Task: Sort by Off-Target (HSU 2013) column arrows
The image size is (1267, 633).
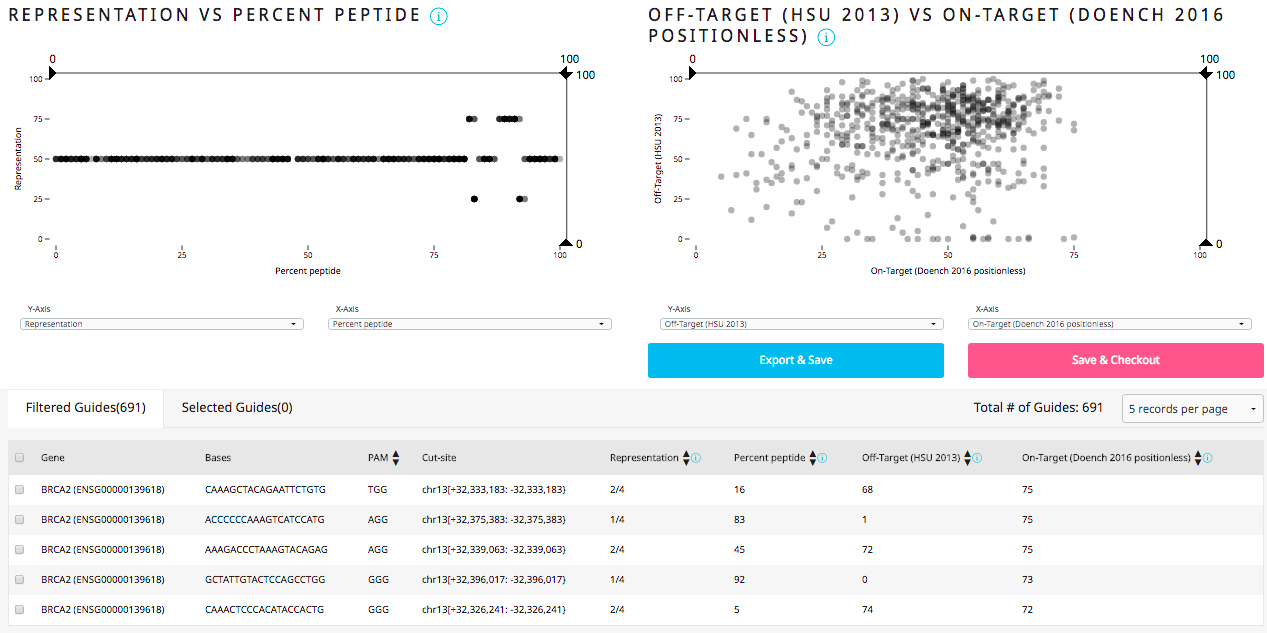Action: coord(966,458)
